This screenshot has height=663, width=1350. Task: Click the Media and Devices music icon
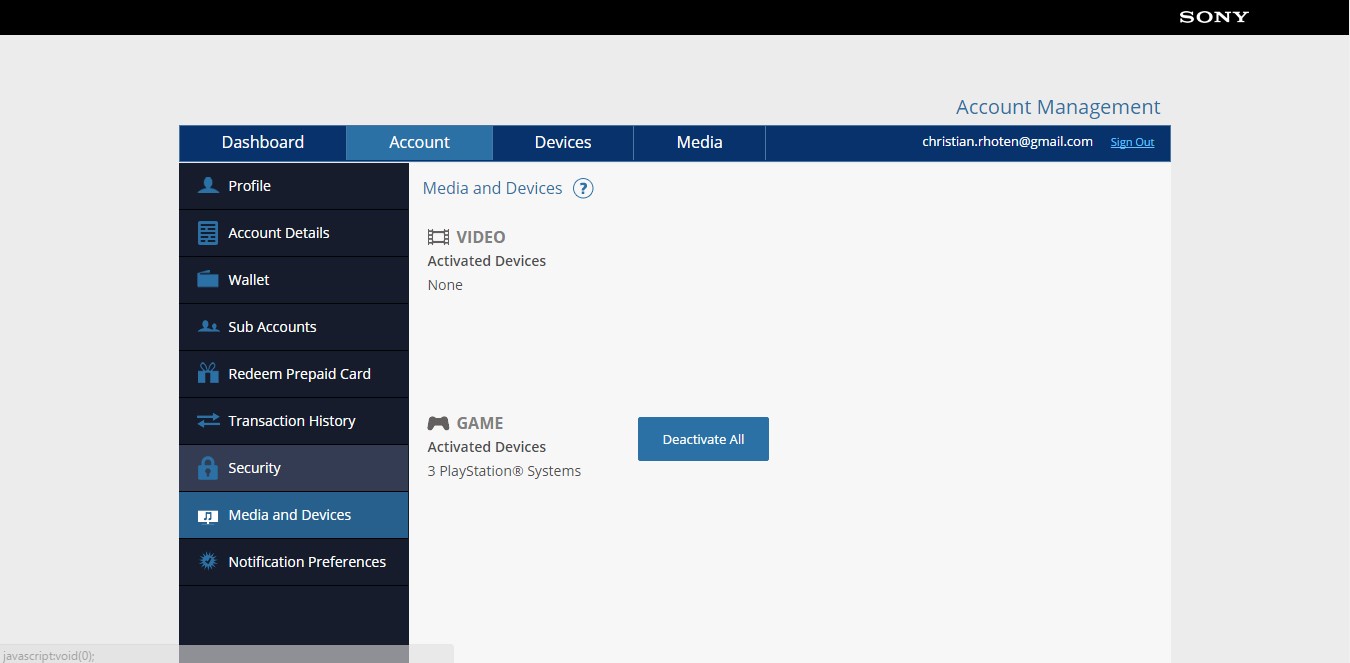coord(208,516)
